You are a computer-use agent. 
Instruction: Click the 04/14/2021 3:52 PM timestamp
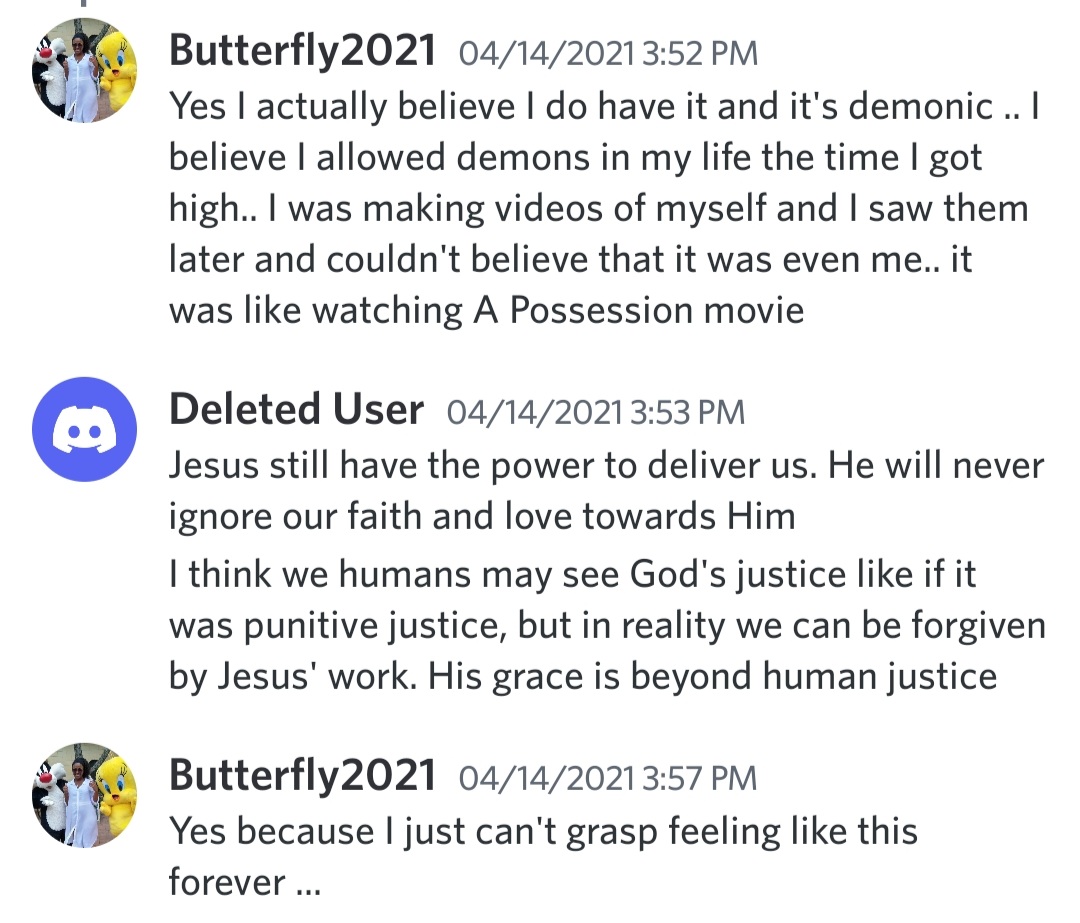click(x=608, y=53)
